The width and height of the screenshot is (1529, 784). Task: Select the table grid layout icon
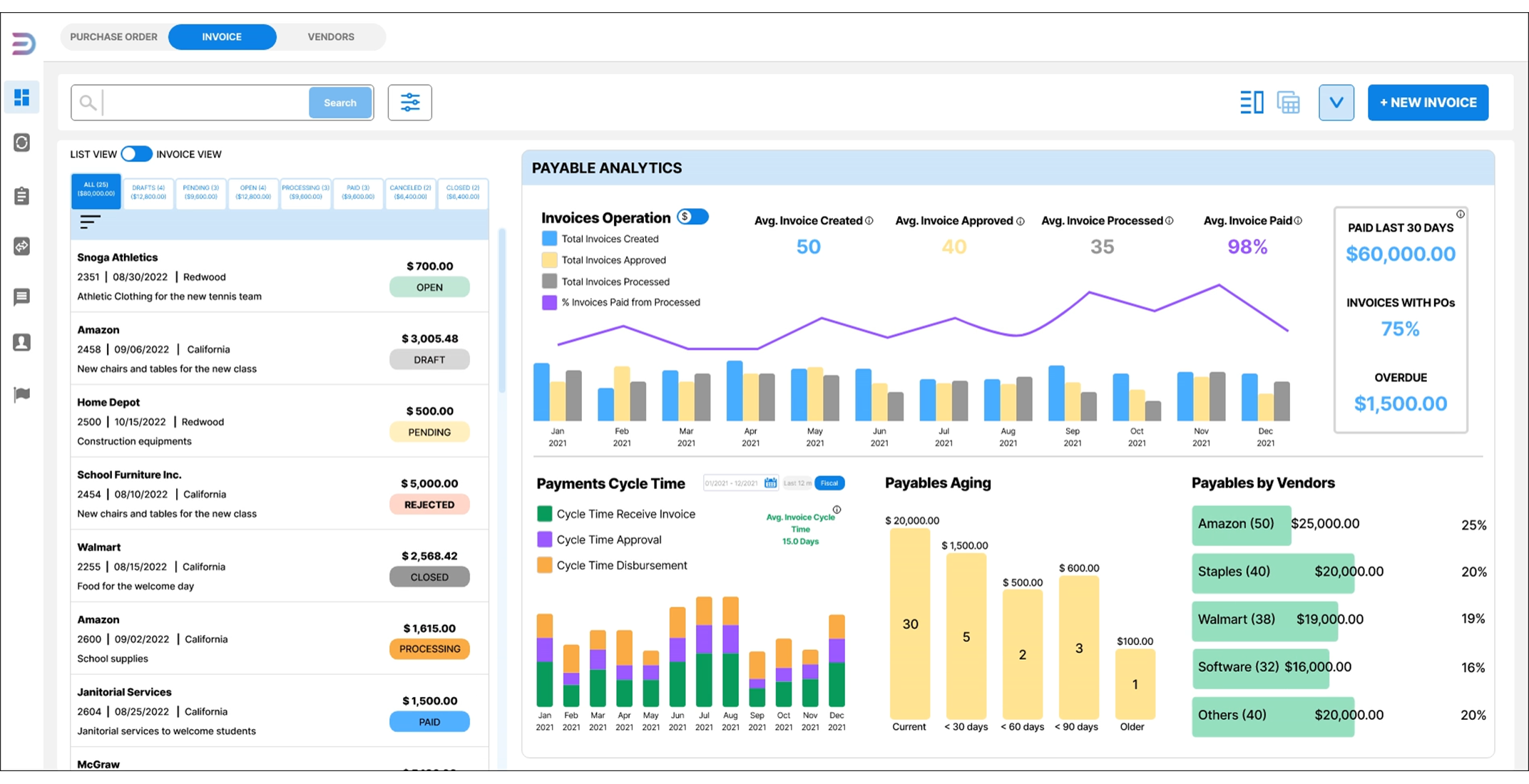click(1288, 103)
